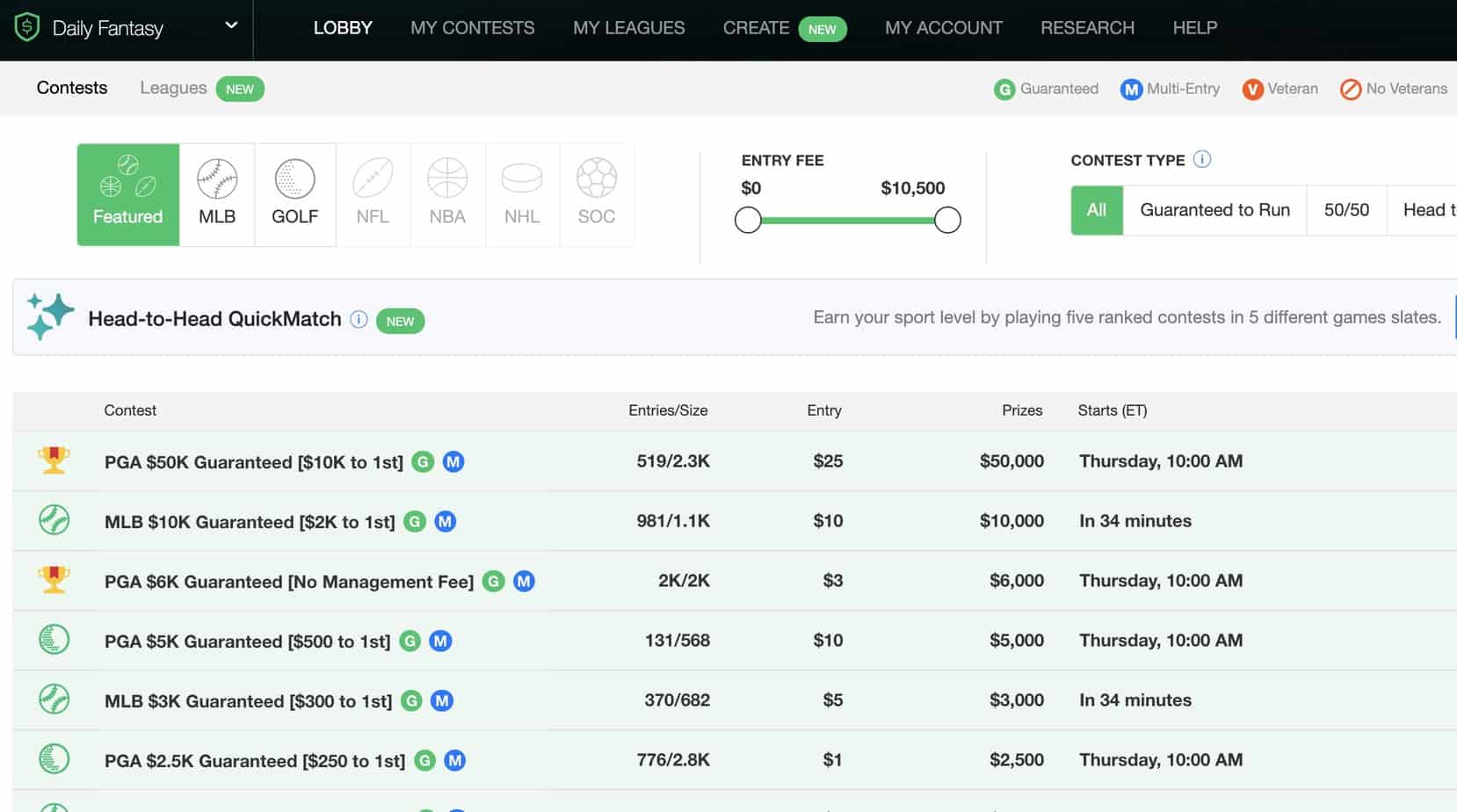Image resolution: width=1457 pixels, height=812 pixels.
Task: Click the No Veterans legend icon
Action: tap(1351, 90)
